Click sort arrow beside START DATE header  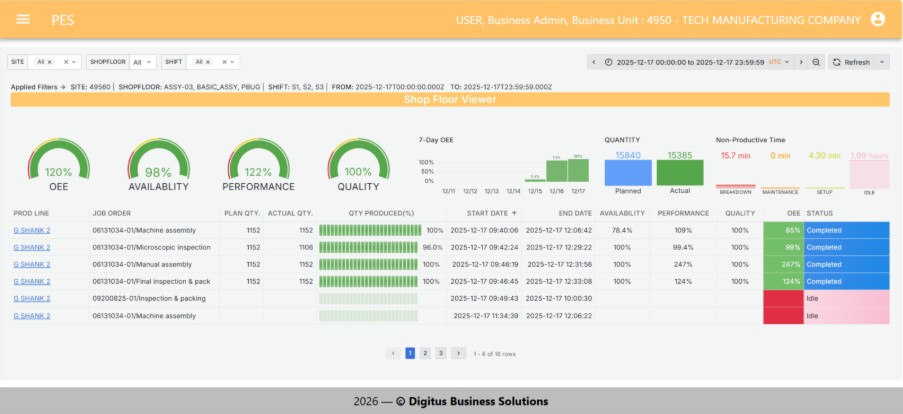514,213
